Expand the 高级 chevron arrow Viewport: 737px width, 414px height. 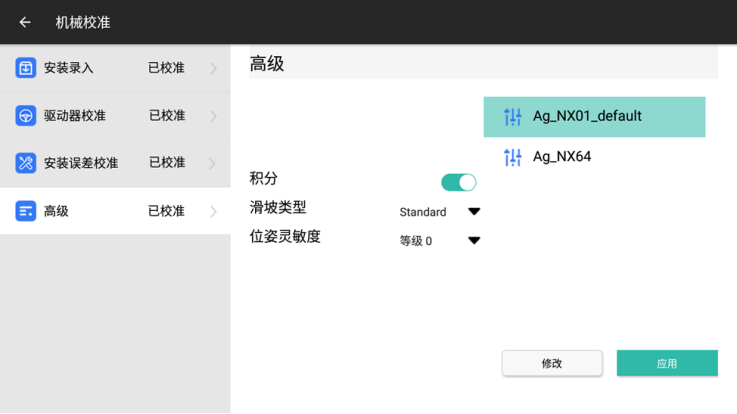(x=213, y=211)
